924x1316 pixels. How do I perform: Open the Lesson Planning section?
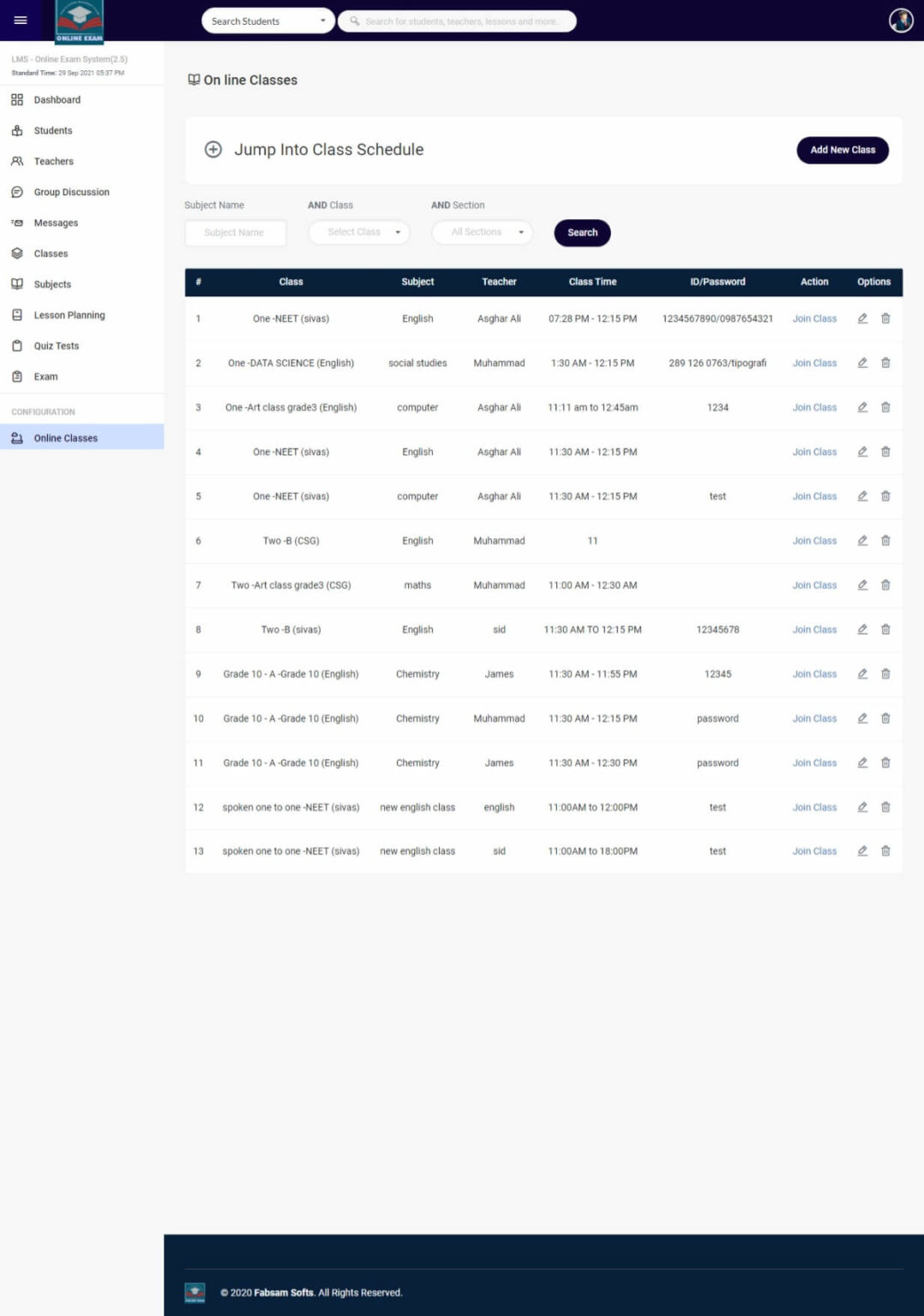coord(15,314)
